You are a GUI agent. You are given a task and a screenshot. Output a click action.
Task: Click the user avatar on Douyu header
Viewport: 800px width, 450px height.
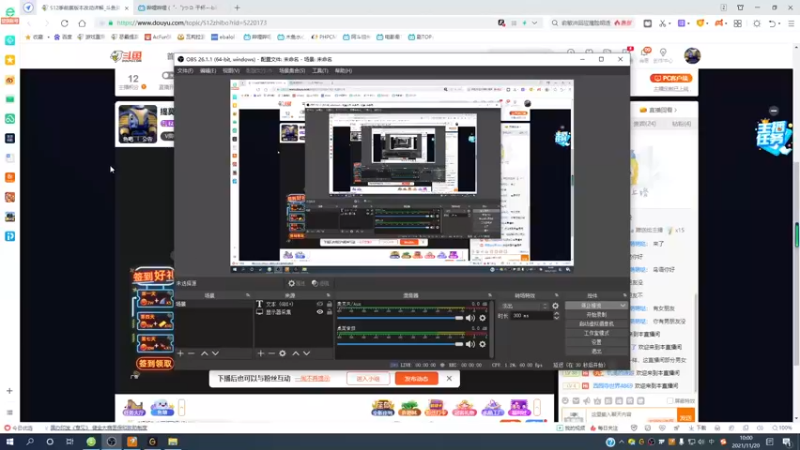692,56
